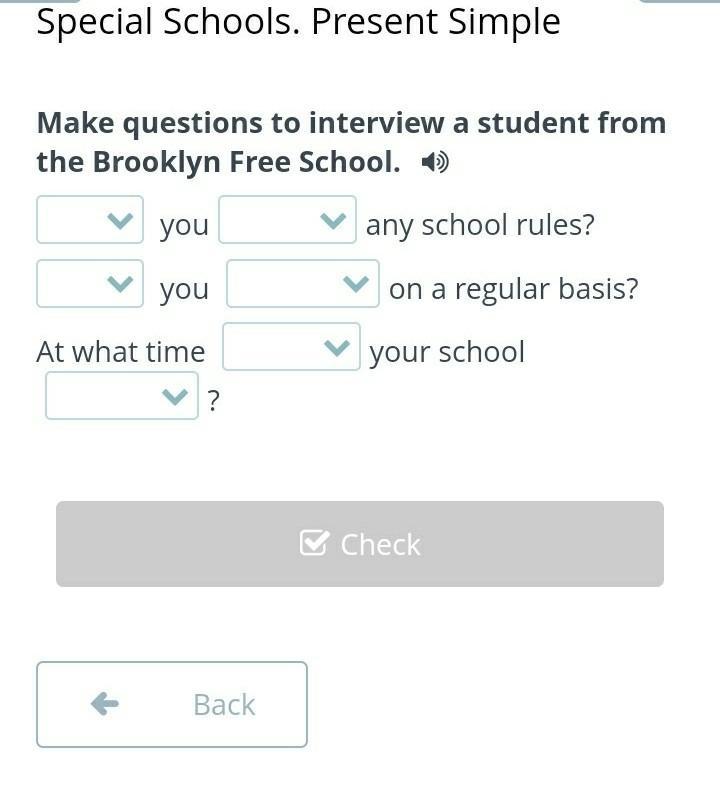Expand the dropdown before the lone question mark
This screenshot has height=789, width=720.
(x=122, y=396)
